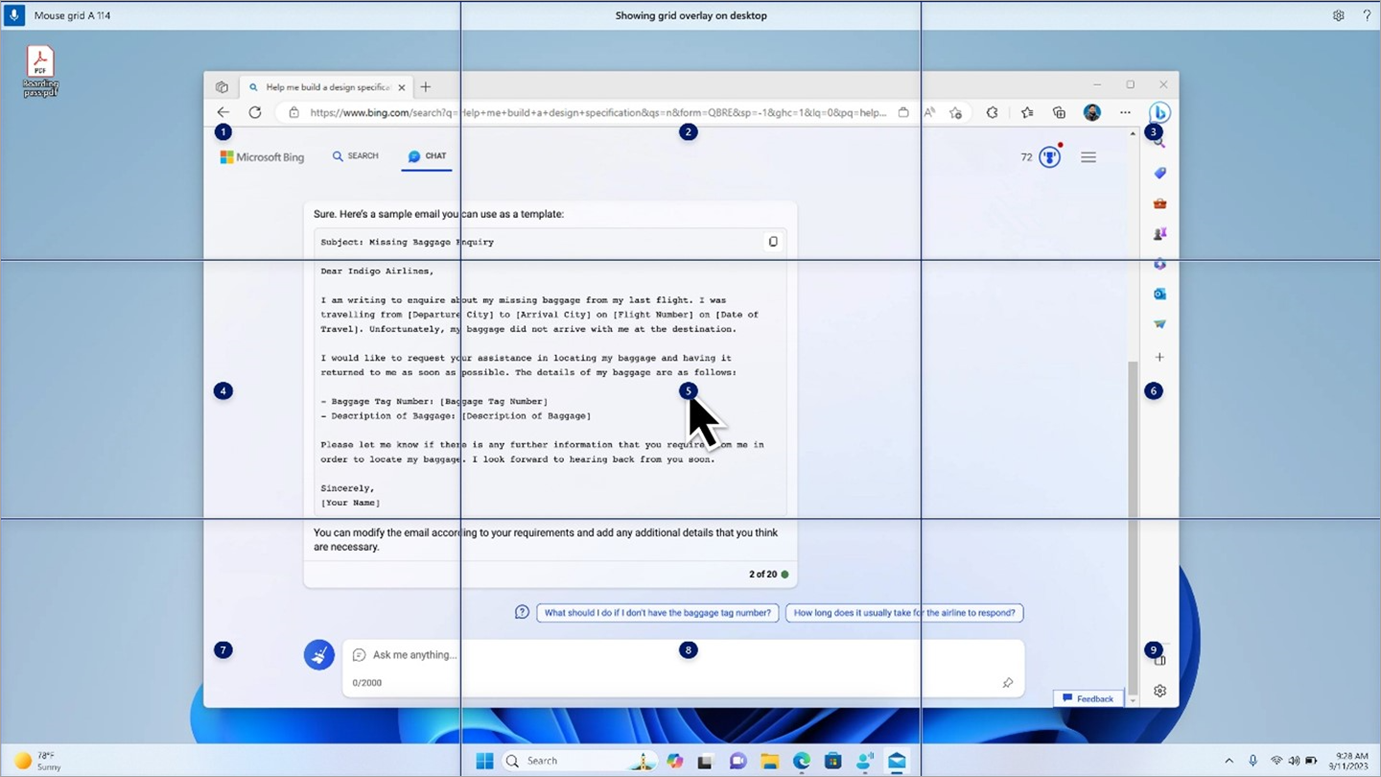This screenshot has height=777, width=1381.
Task: Open the browser profile avatar menu
Action: [1092, 112]
